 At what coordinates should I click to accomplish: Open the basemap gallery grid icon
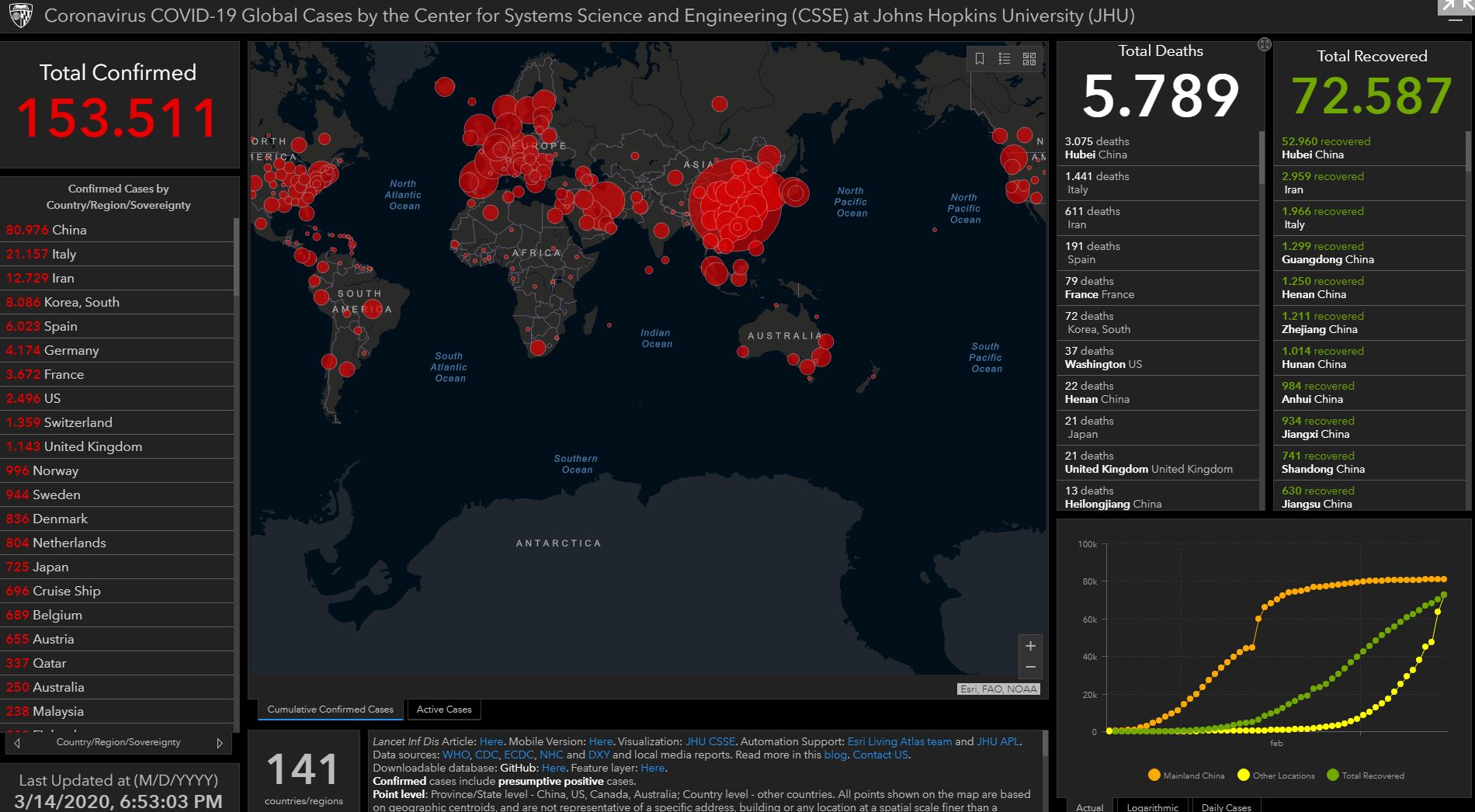pos(1029,59)
